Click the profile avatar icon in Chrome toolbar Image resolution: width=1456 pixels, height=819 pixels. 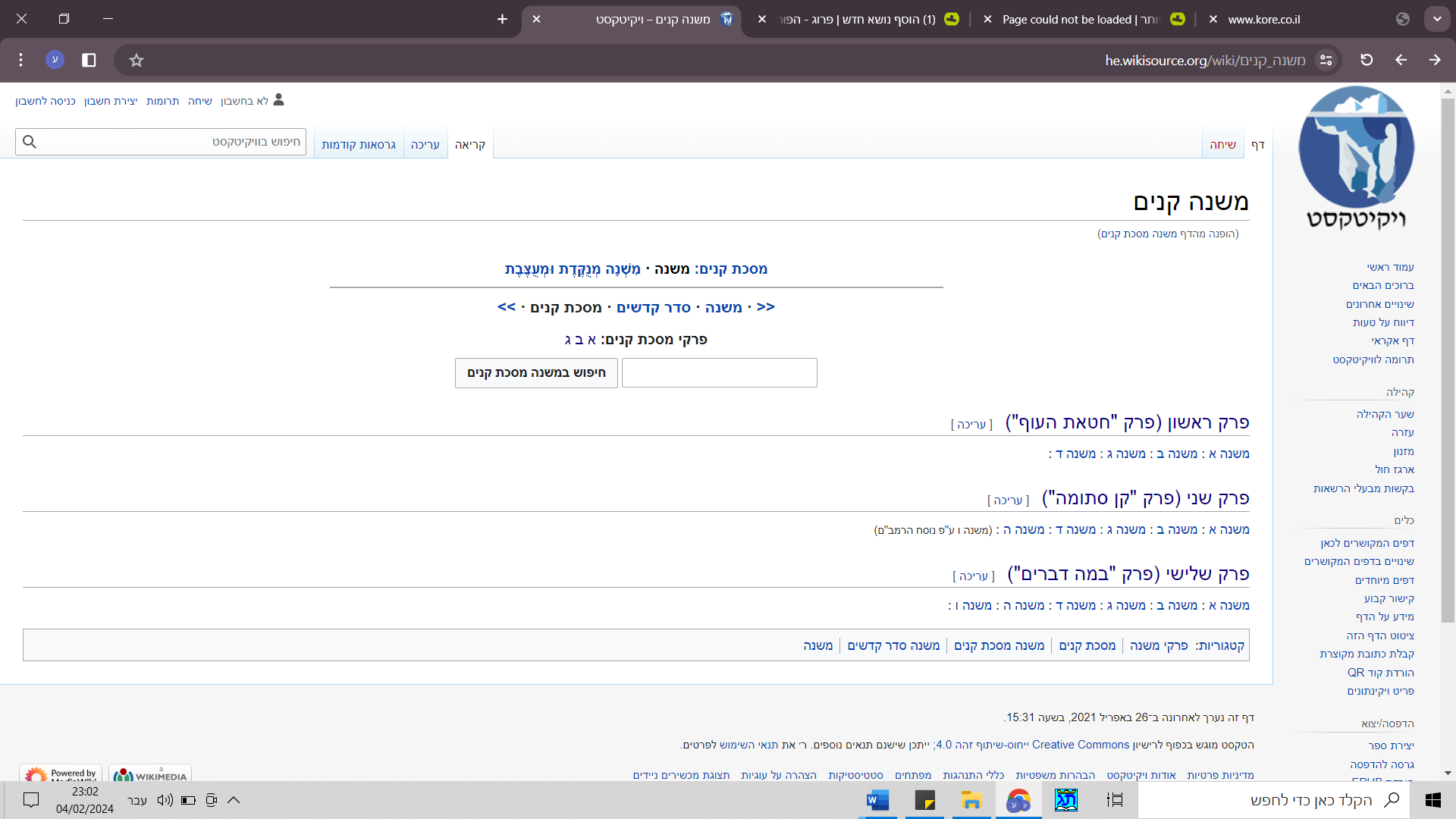55,60
